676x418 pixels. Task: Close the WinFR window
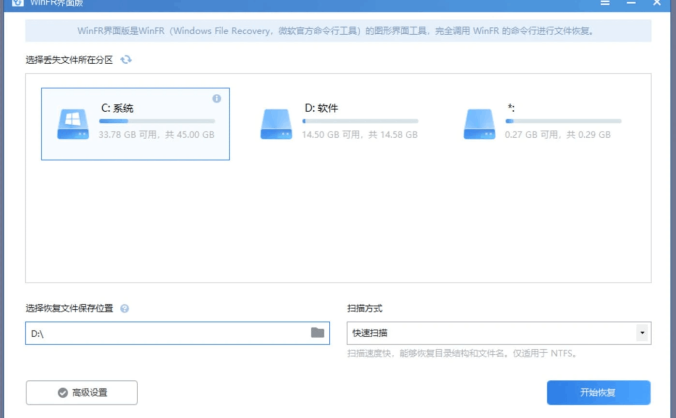657,3
